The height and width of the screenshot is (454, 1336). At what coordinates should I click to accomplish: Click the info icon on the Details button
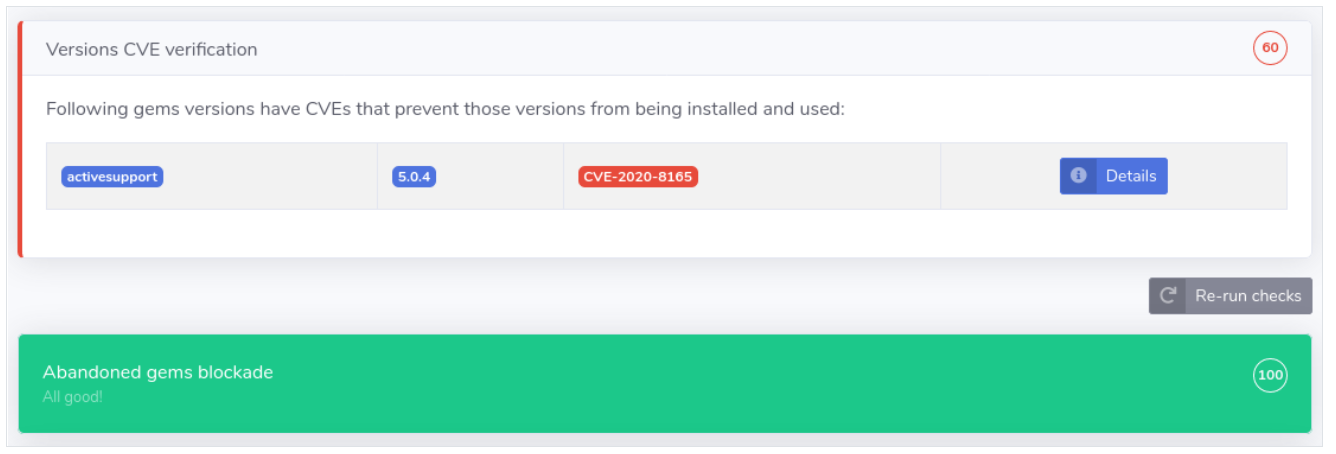click(1078, 176)
